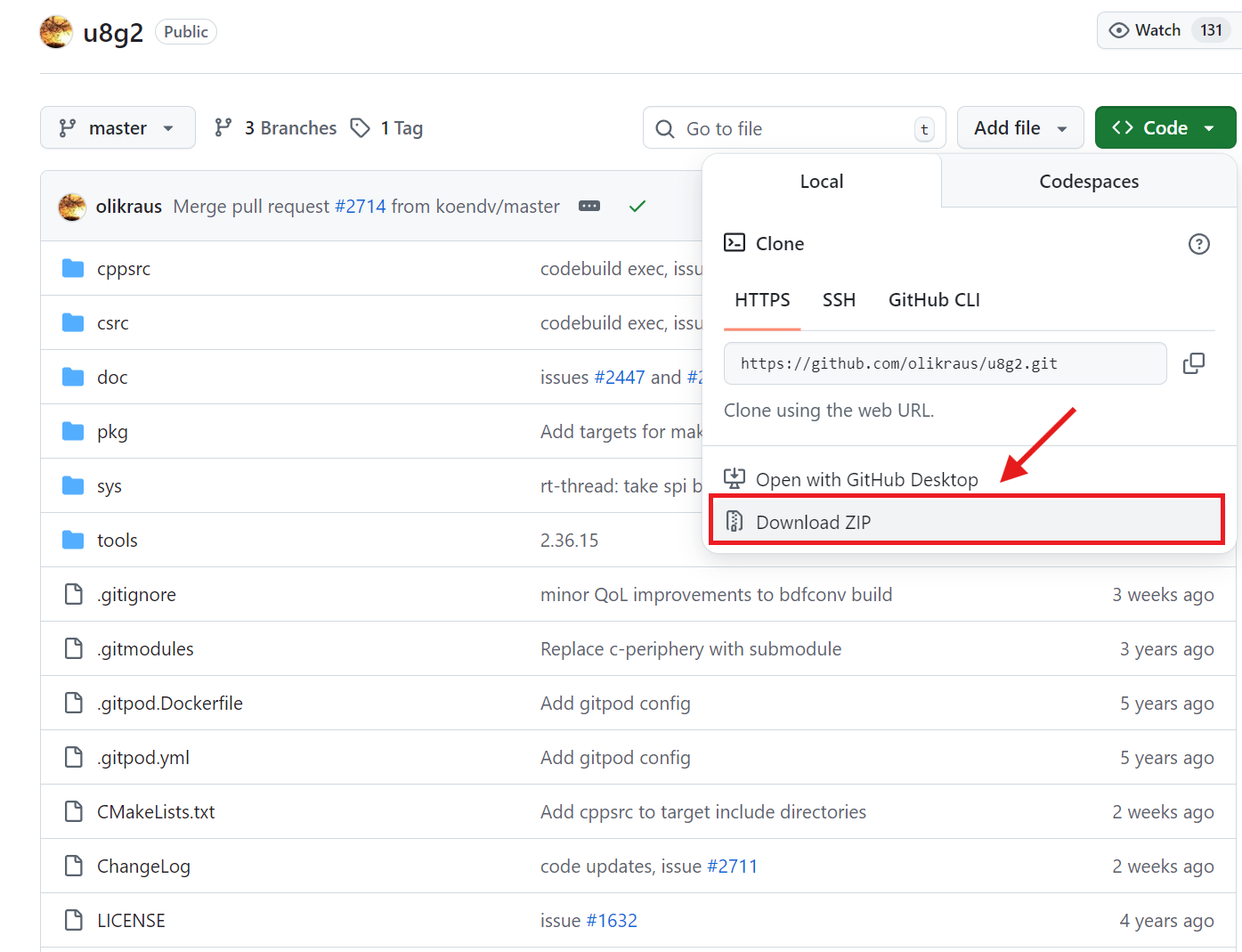Click the doc folder icon

pos(73,377)
